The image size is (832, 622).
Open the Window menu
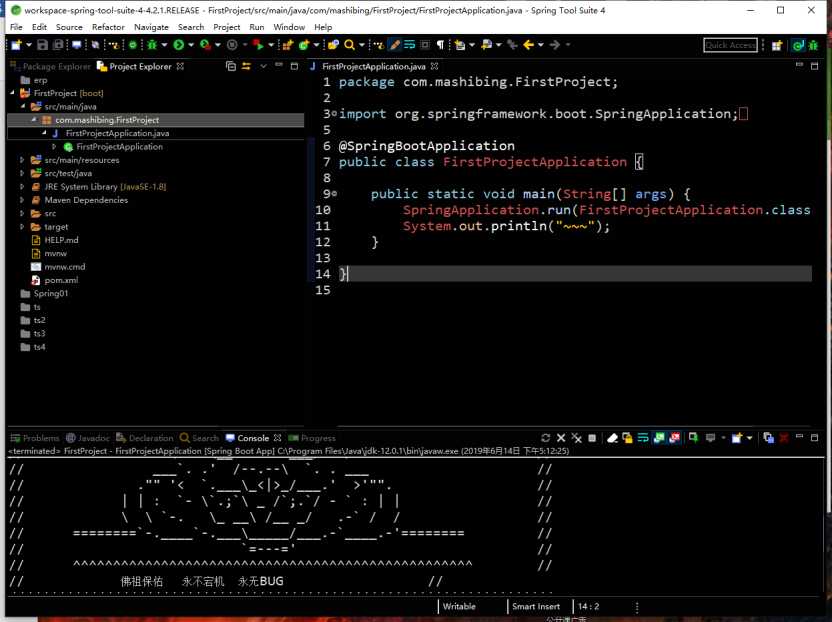(x=289, y=27)
